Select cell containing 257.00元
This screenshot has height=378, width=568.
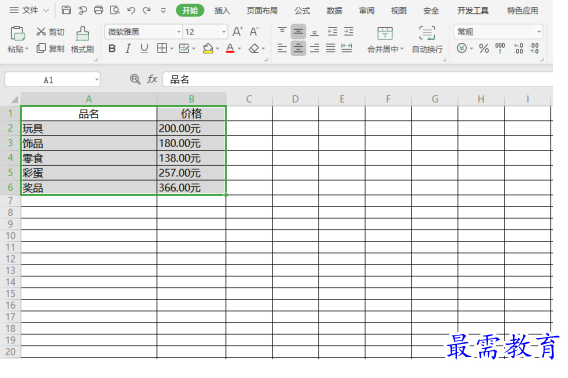[x=191, y=173]
